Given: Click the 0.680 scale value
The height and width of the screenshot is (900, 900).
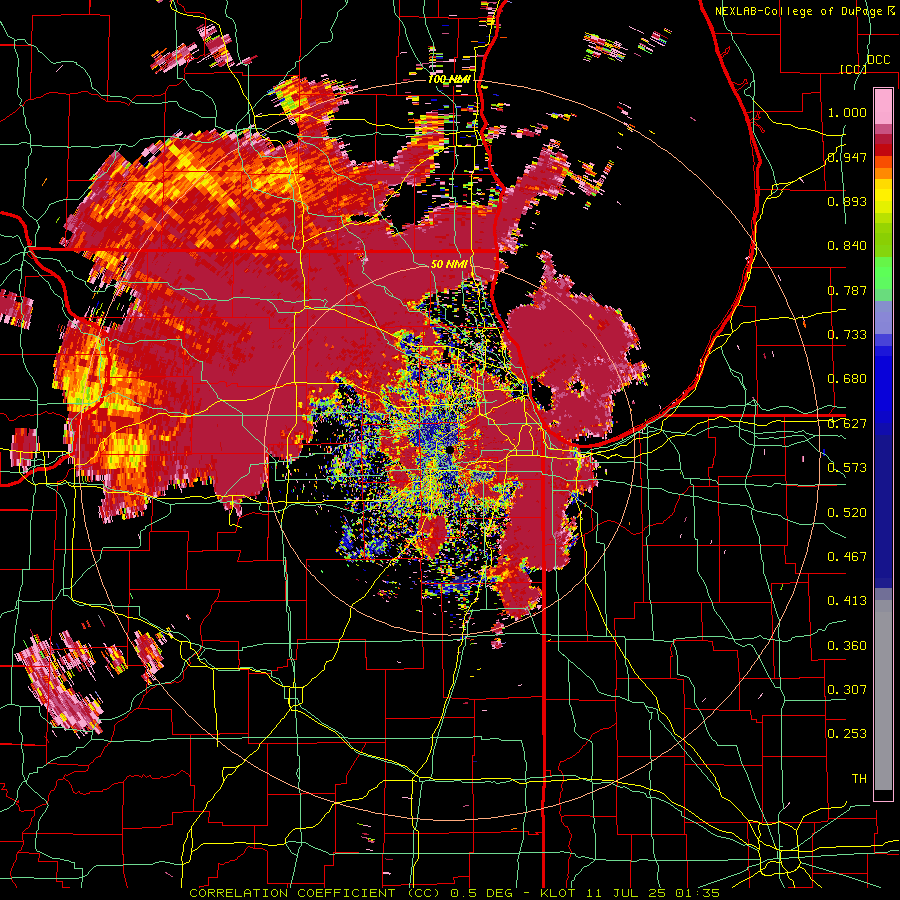Looking at the screenshot, I should [x=847, y=379].
